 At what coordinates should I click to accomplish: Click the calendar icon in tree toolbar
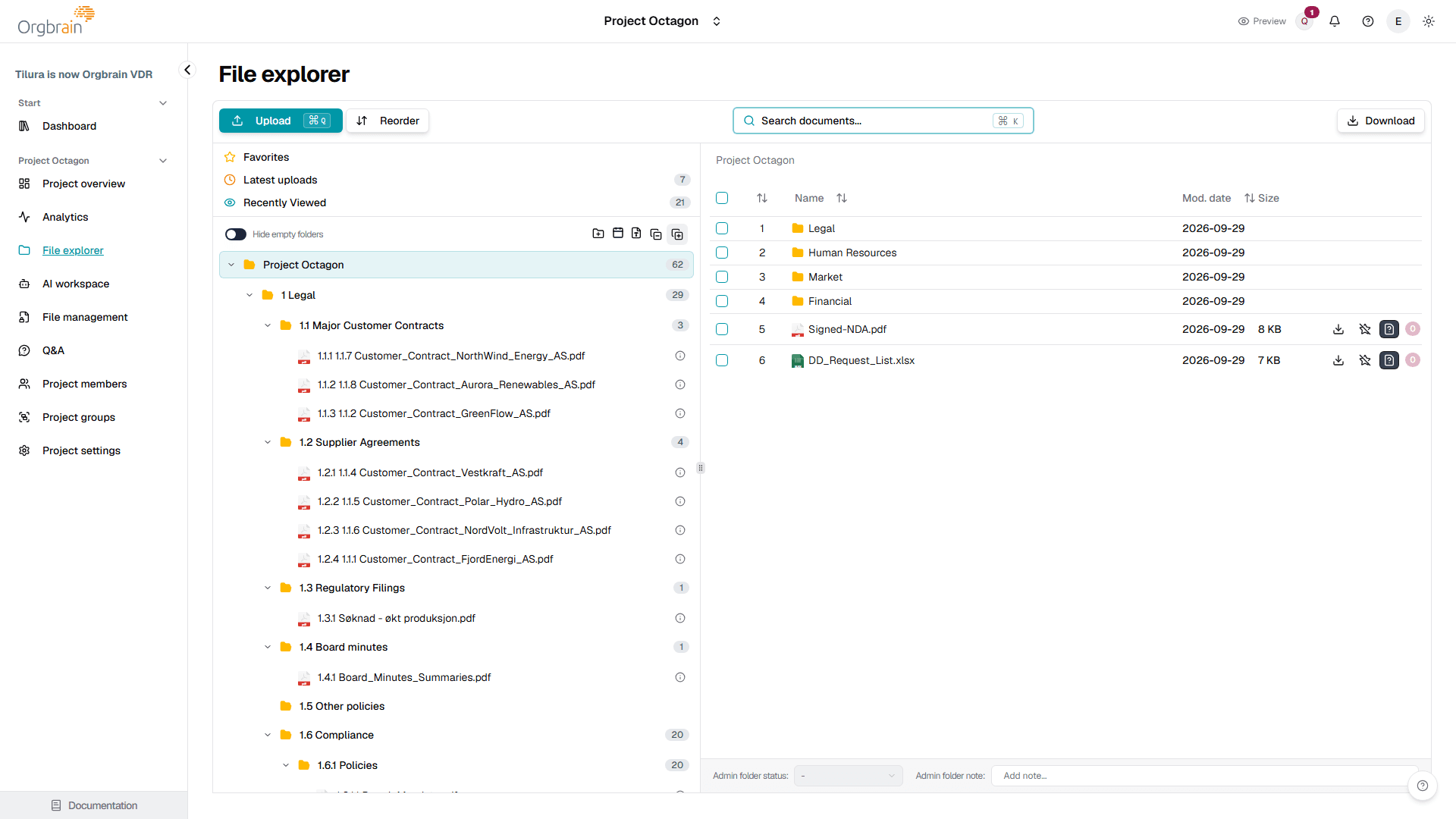point(618,234)
